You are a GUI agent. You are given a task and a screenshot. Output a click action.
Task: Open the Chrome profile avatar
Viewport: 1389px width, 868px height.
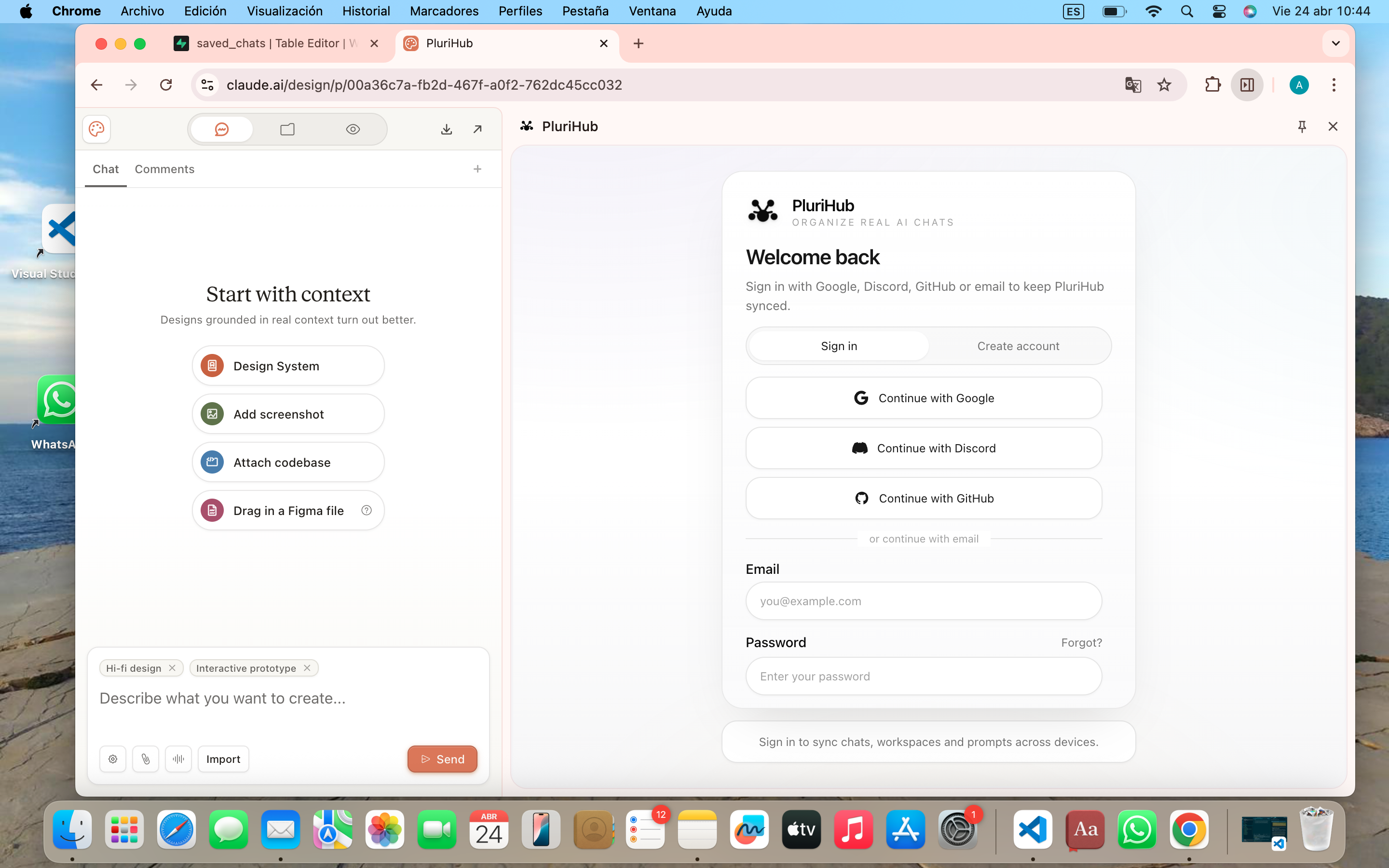point(1299,85)
